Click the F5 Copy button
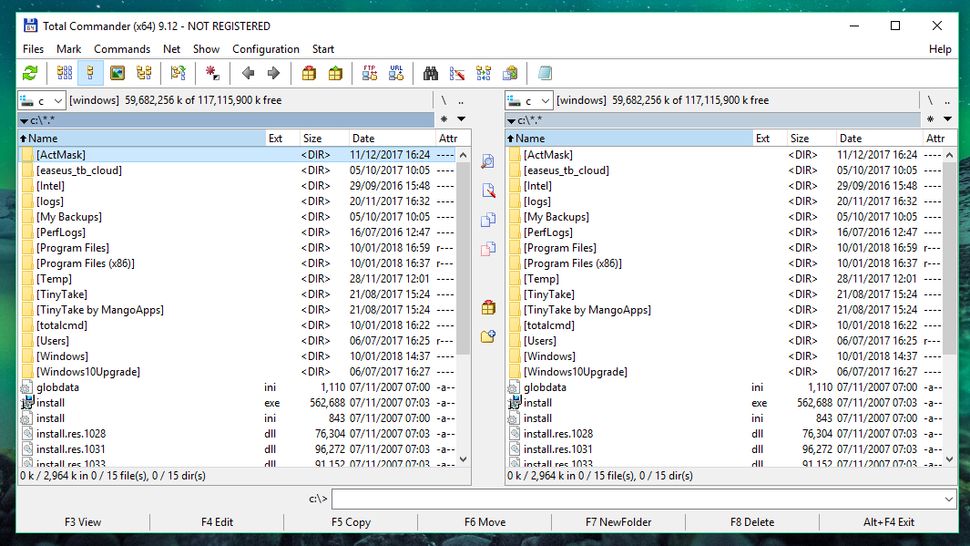970x546 pixels. pyautogui.click(x=351, y=522)
